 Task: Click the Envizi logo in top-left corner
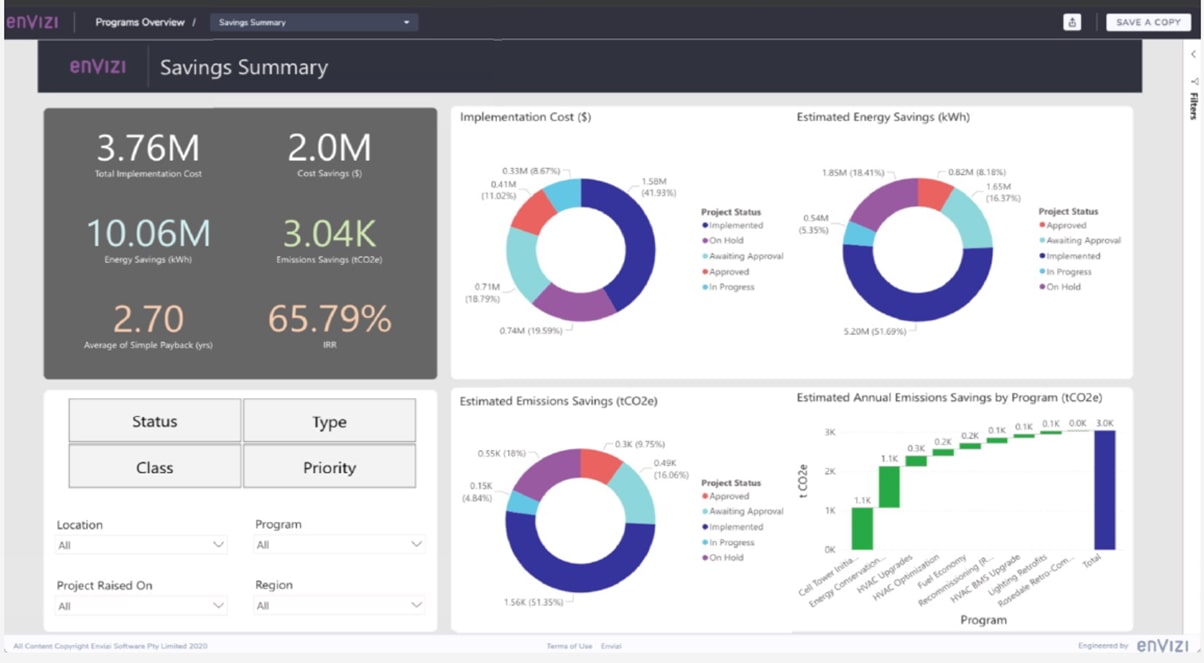coord(34,22)
